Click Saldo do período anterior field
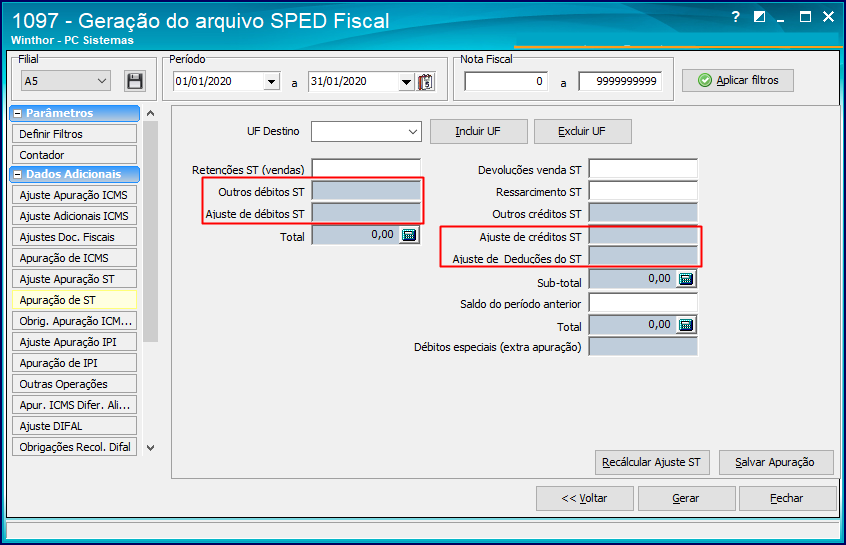846x545 pixels. (643, 303)
